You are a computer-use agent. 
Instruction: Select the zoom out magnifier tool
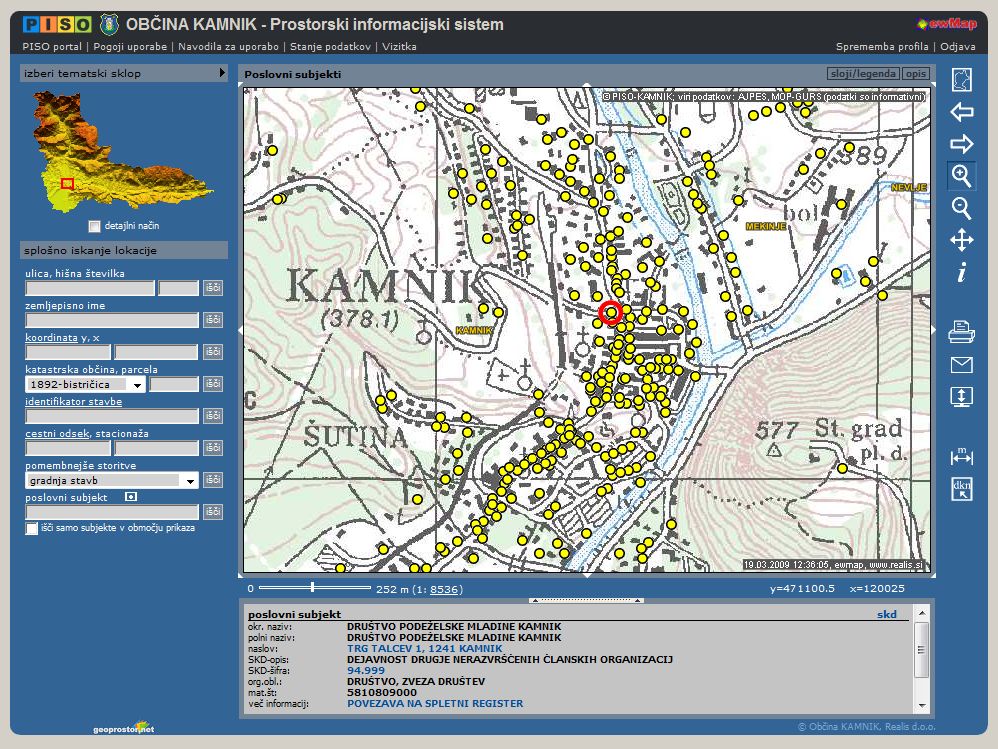(x=961, y=208)
